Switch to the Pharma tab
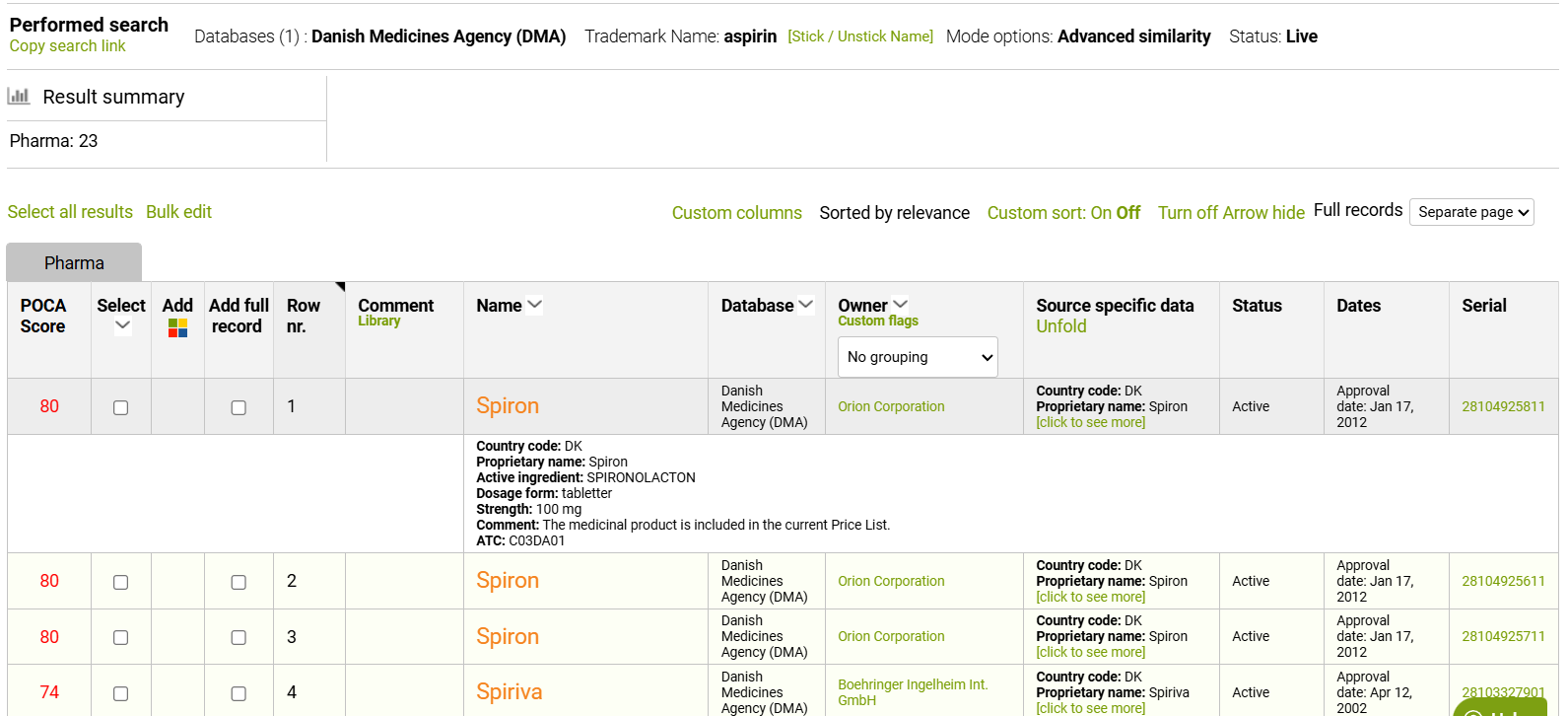The height and width of the screenshot is (716, 1568). tap(74, 262)
